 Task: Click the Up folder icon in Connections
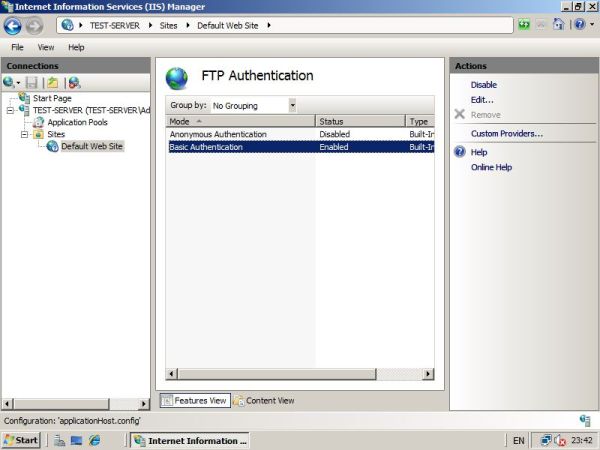pyautogui.click(x=53, y=82)
